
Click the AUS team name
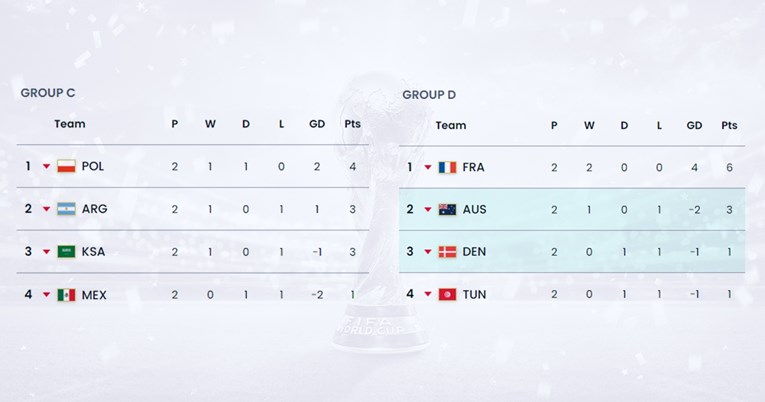point(474,209)
